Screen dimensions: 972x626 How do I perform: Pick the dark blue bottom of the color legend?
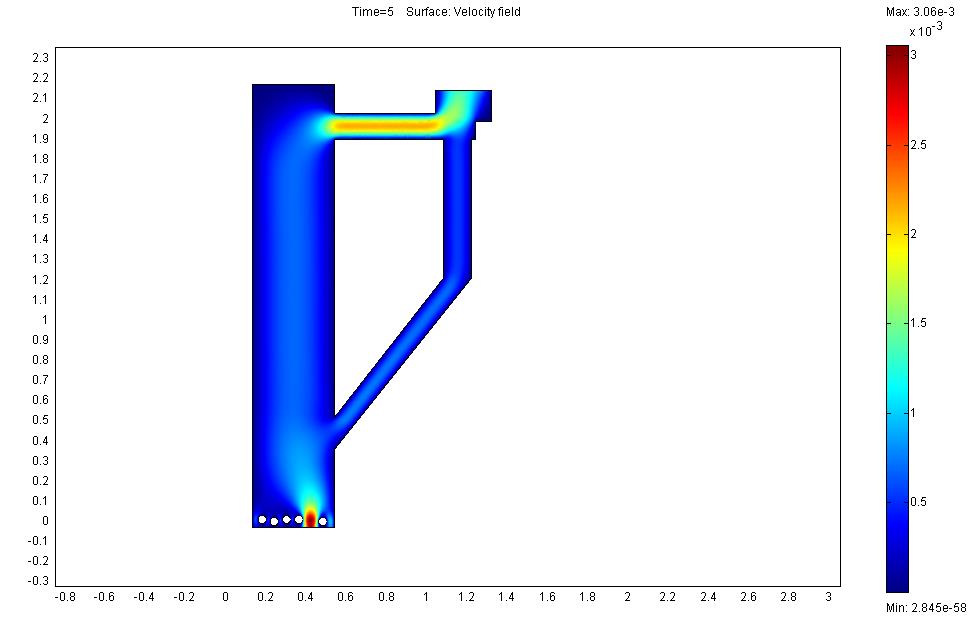[897, 585]
